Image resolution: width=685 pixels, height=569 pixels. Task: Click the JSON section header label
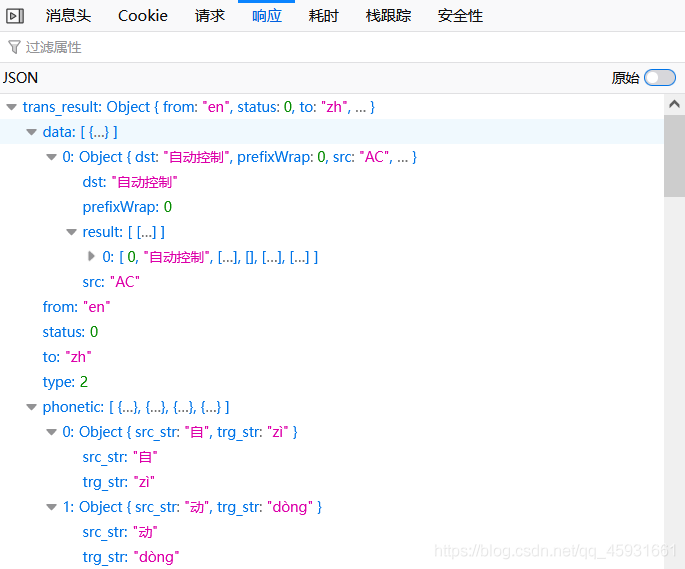coord(21,78)
